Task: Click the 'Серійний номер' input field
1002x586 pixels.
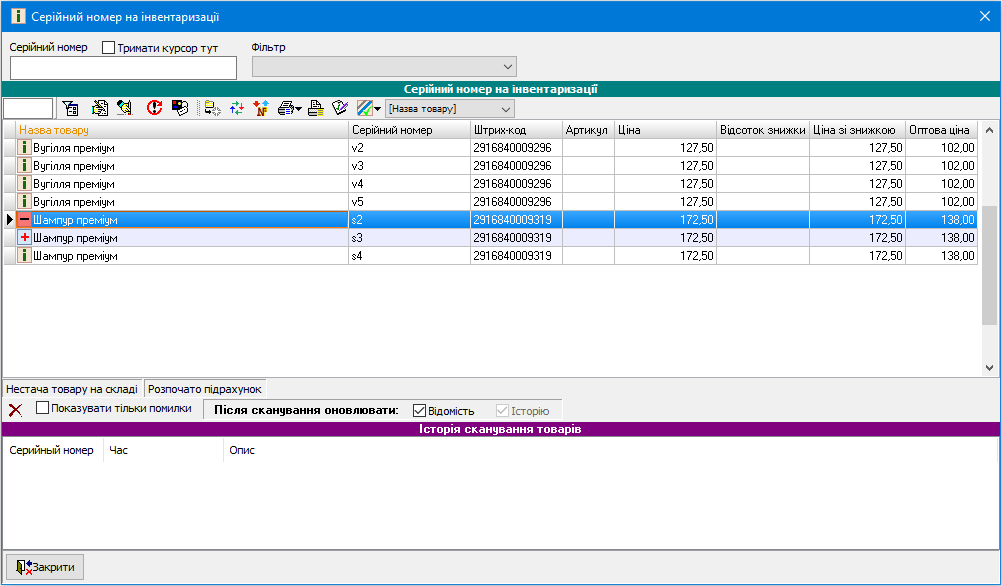Action: tap(123, 68)
